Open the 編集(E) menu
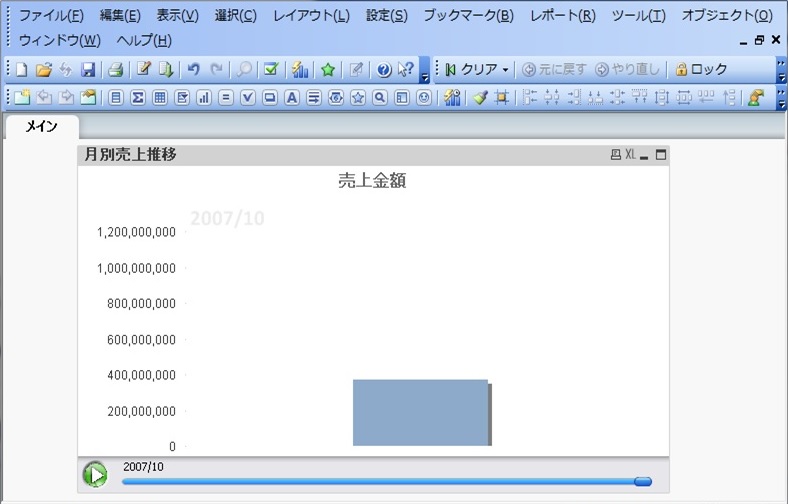788x504 pixels. pos(120,16)
